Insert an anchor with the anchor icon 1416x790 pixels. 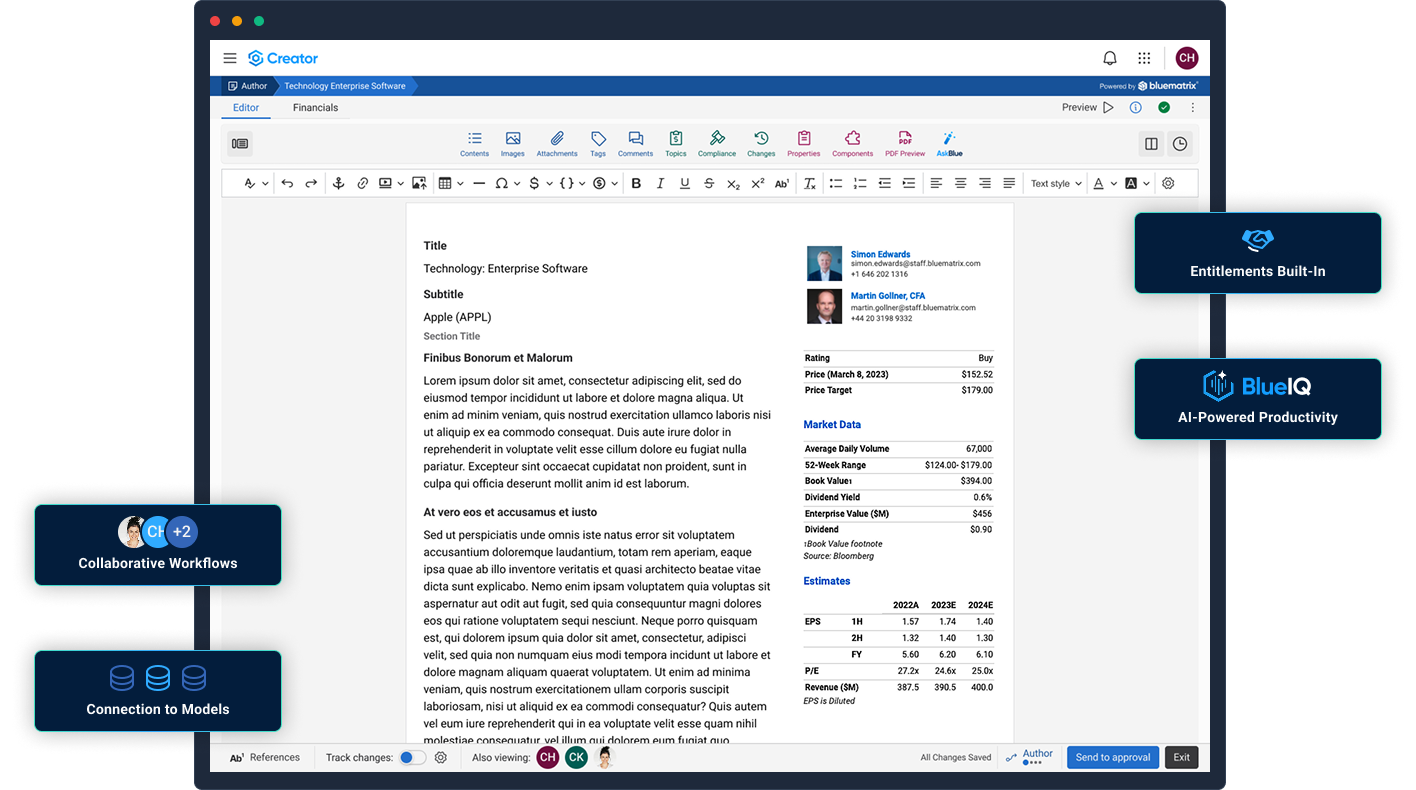338,184
